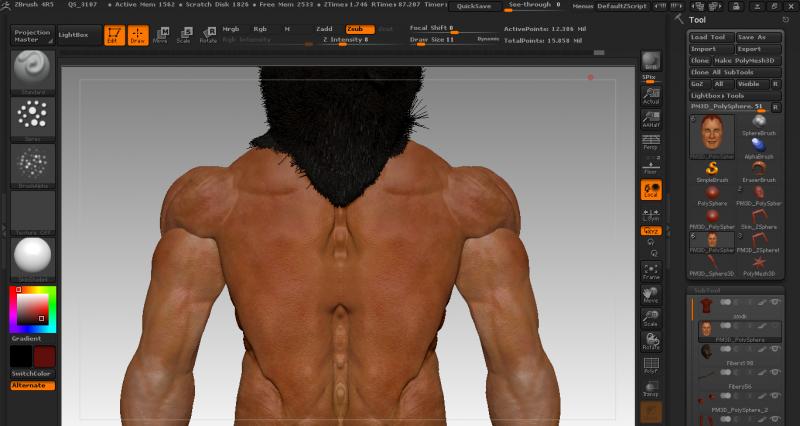
Task: Open the Tool palette header
Action: 697,20
